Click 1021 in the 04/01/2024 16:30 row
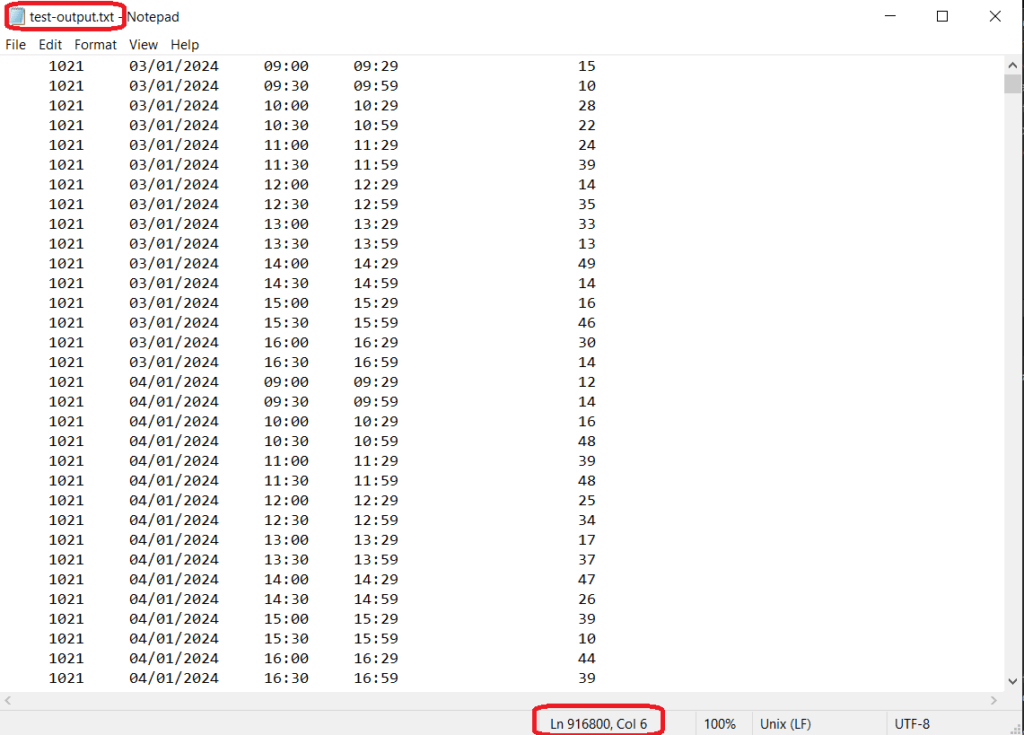 point(66,678)
